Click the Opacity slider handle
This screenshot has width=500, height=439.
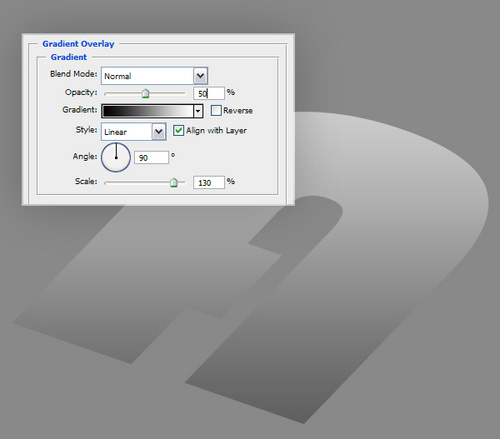click(x=145, y=93)
